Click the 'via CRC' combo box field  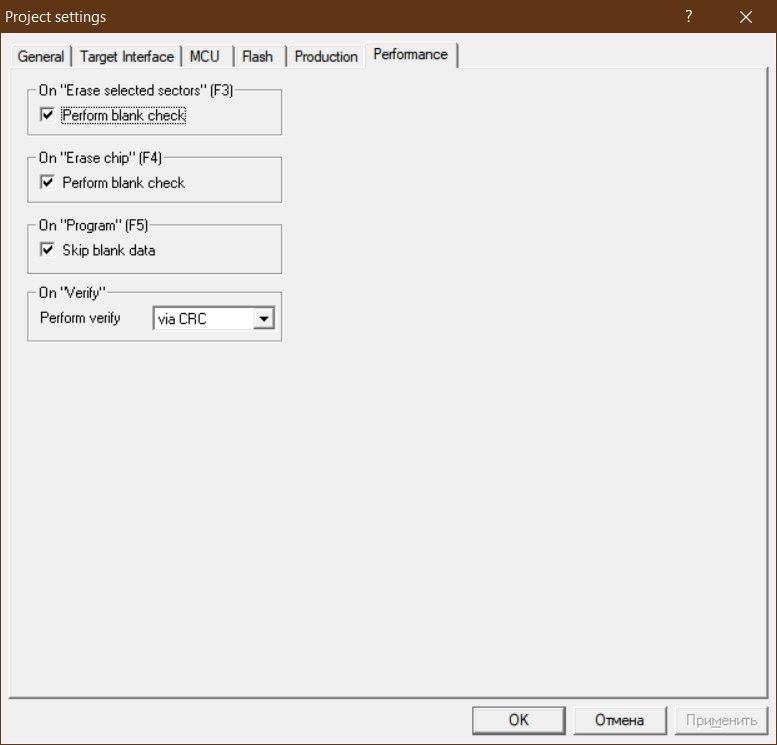click(202, 319)
